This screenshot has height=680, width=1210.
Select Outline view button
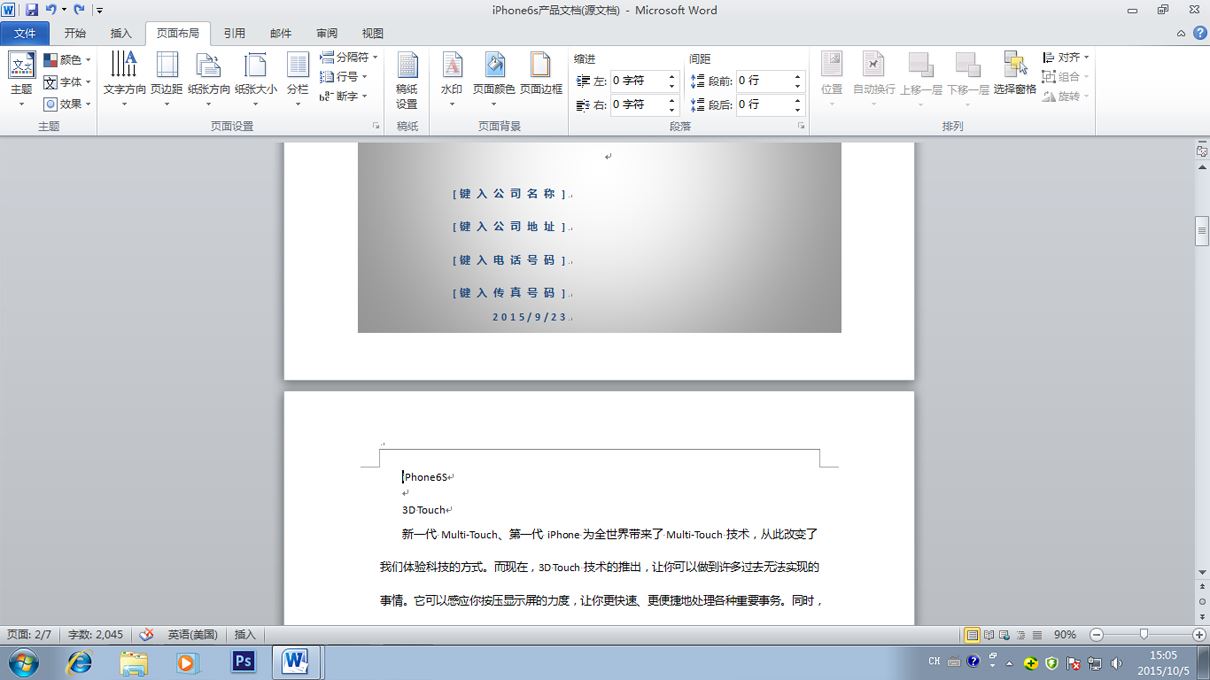click(1021, 635)
